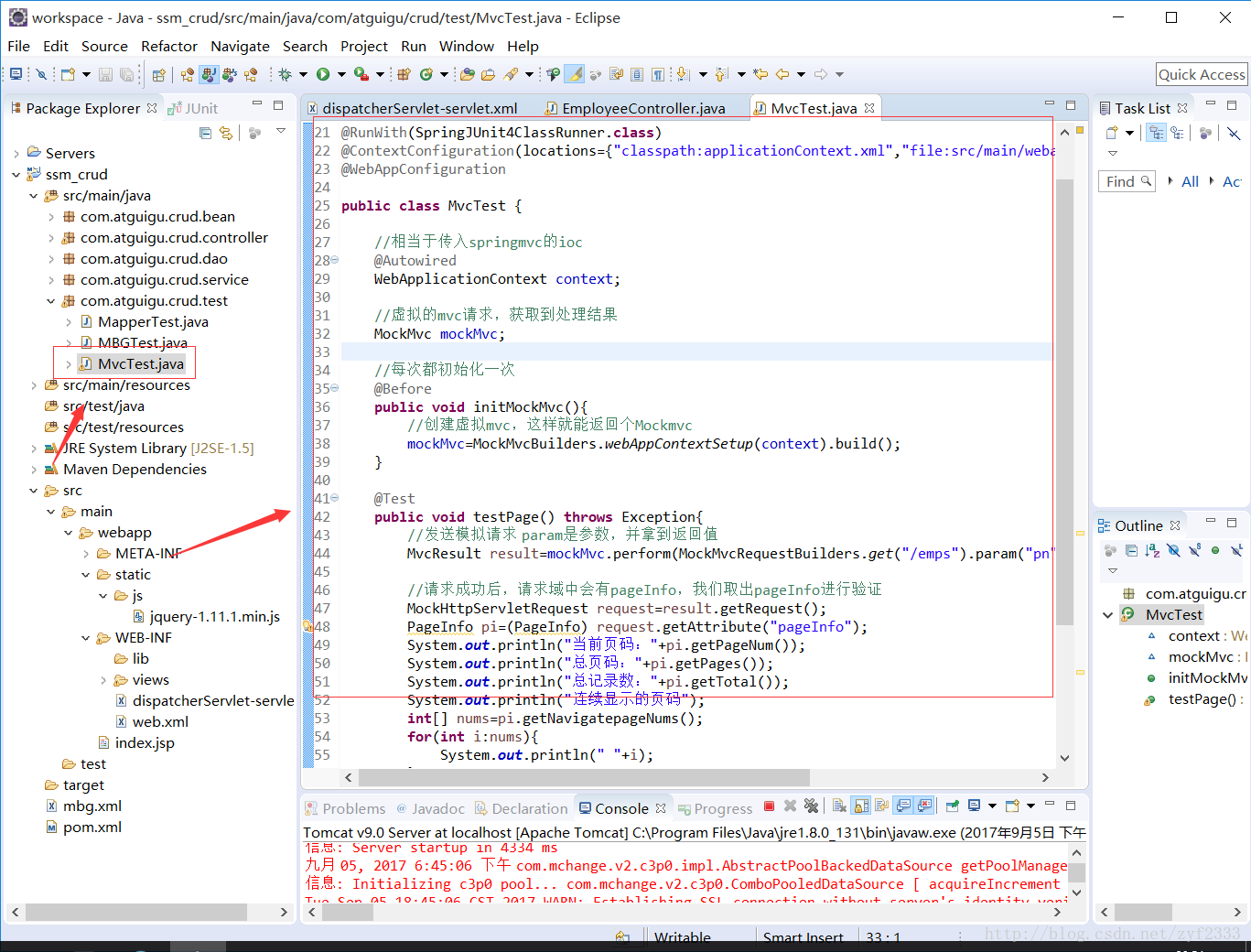The width and height of the screenshot is (1251, 952).
Task: Collapse the webapp folder
Action: click(68, 533)
